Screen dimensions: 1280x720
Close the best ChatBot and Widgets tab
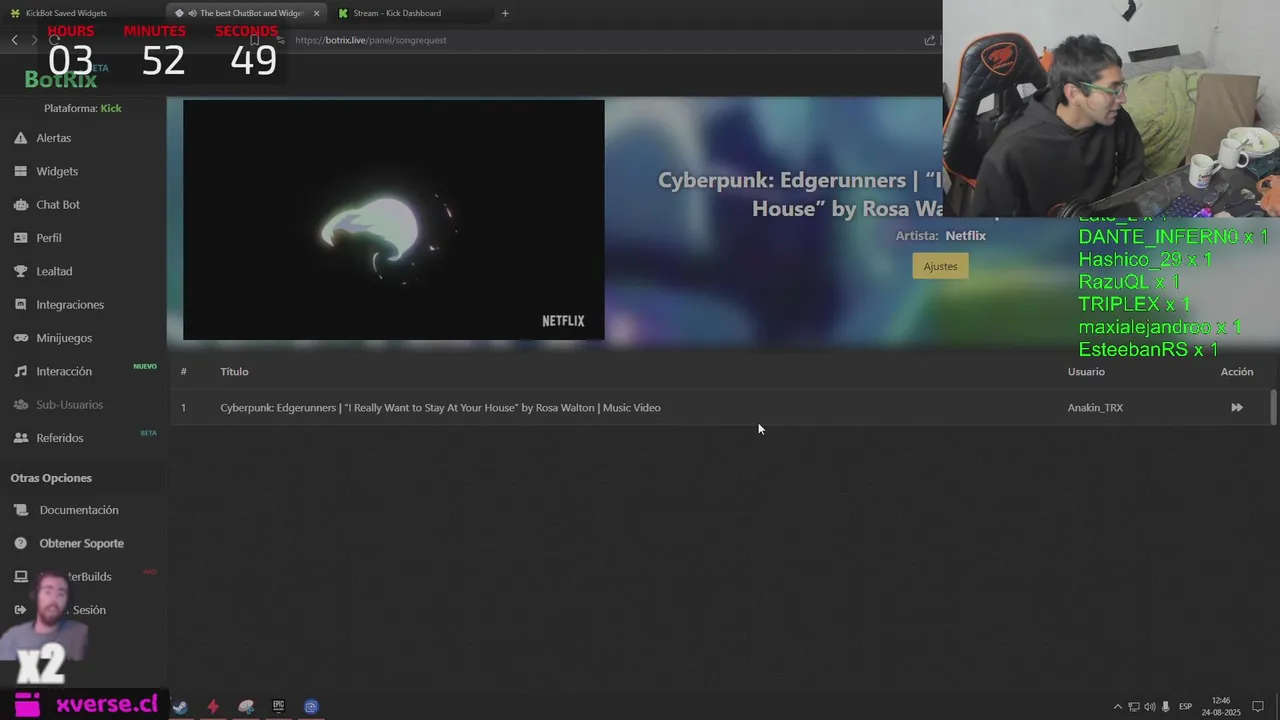point(317,13)
